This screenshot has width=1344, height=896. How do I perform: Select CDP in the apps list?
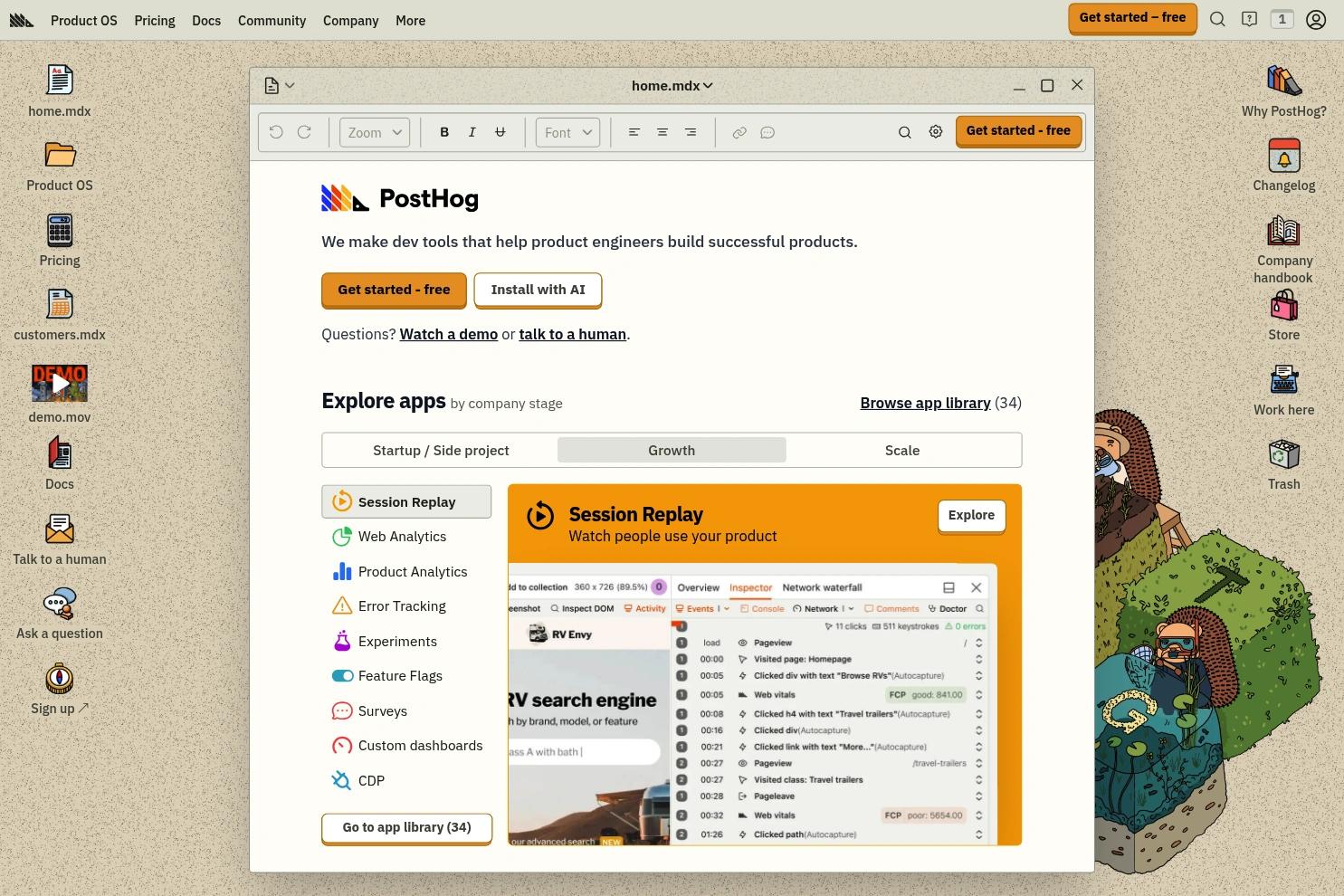point(406,780)
